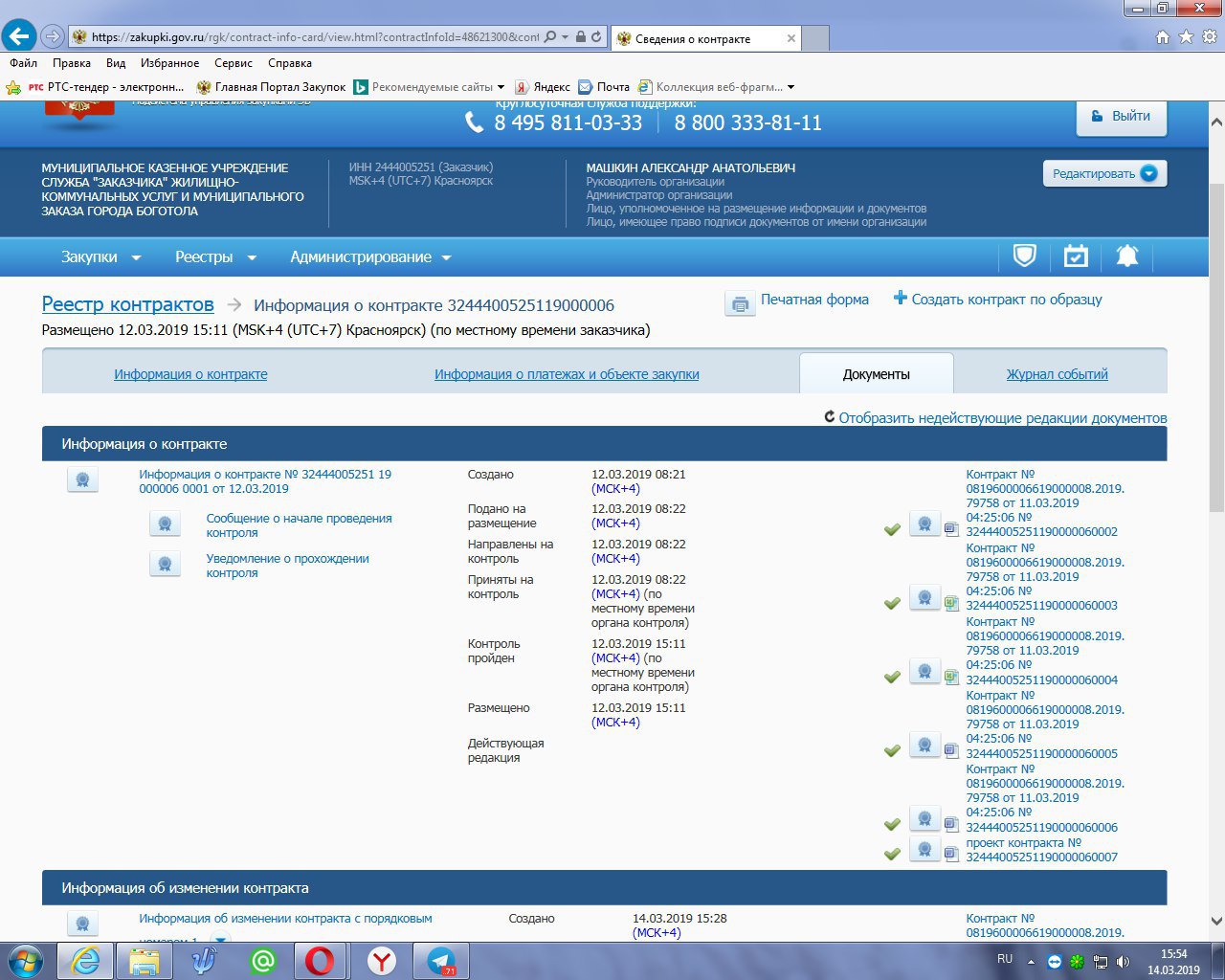This screenshot has width=1225, height=980.
Task: Click Word file icon for проект контракта 0060007
Action: [x=951, y=854]
